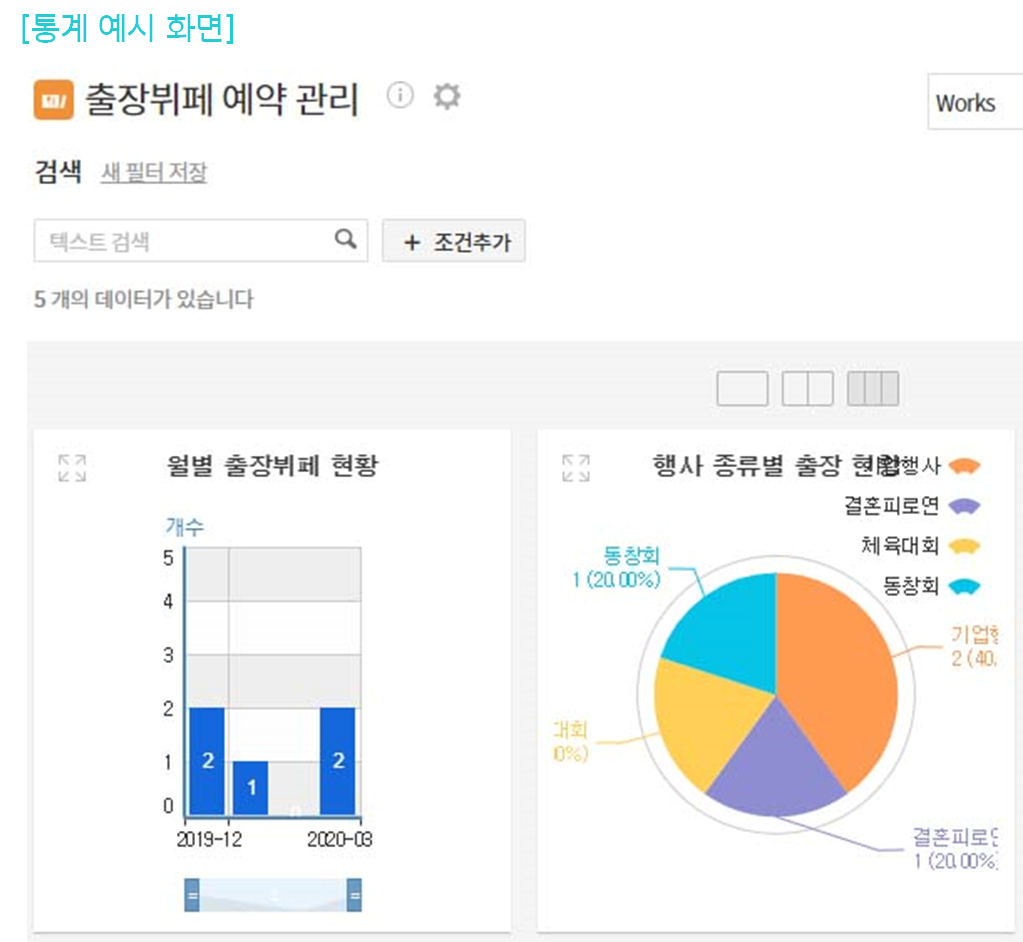Screen dimensions: 1023x942
Task: Toggle 동창회 legend item
Action: [x=930, y=586]
